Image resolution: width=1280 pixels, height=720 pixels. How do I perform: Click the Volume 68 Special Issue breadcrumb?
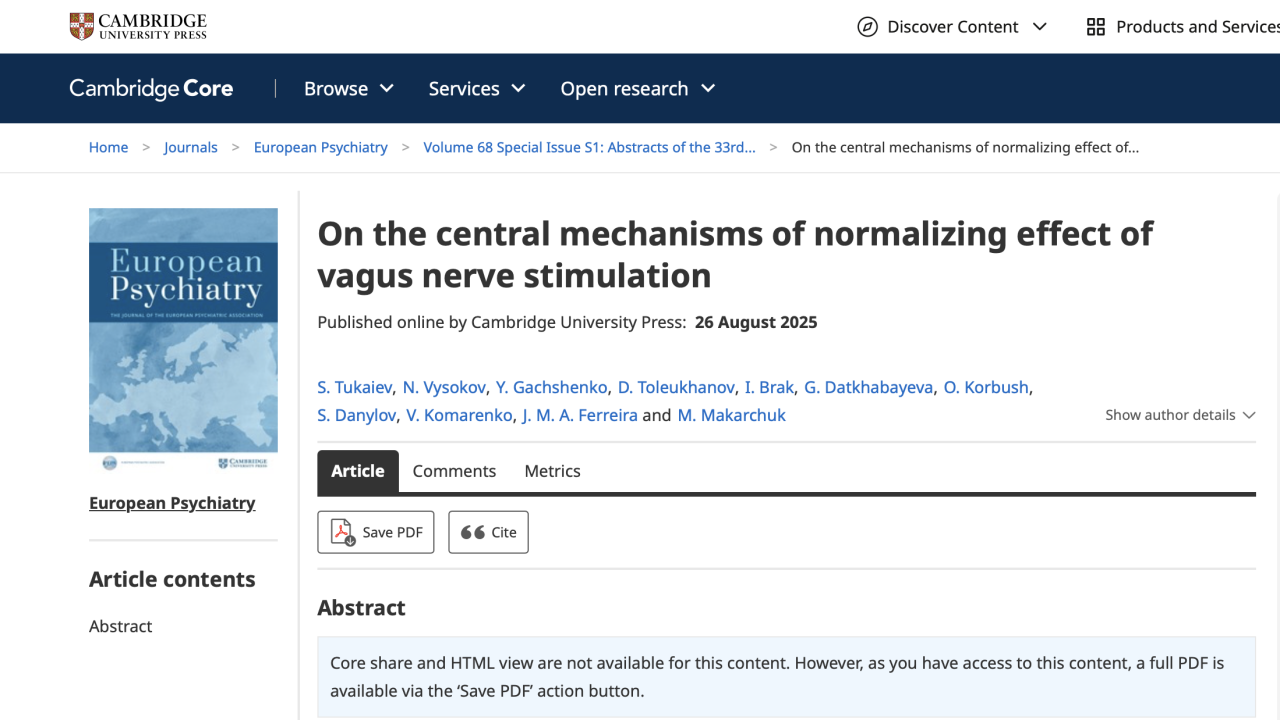(589, 147)
